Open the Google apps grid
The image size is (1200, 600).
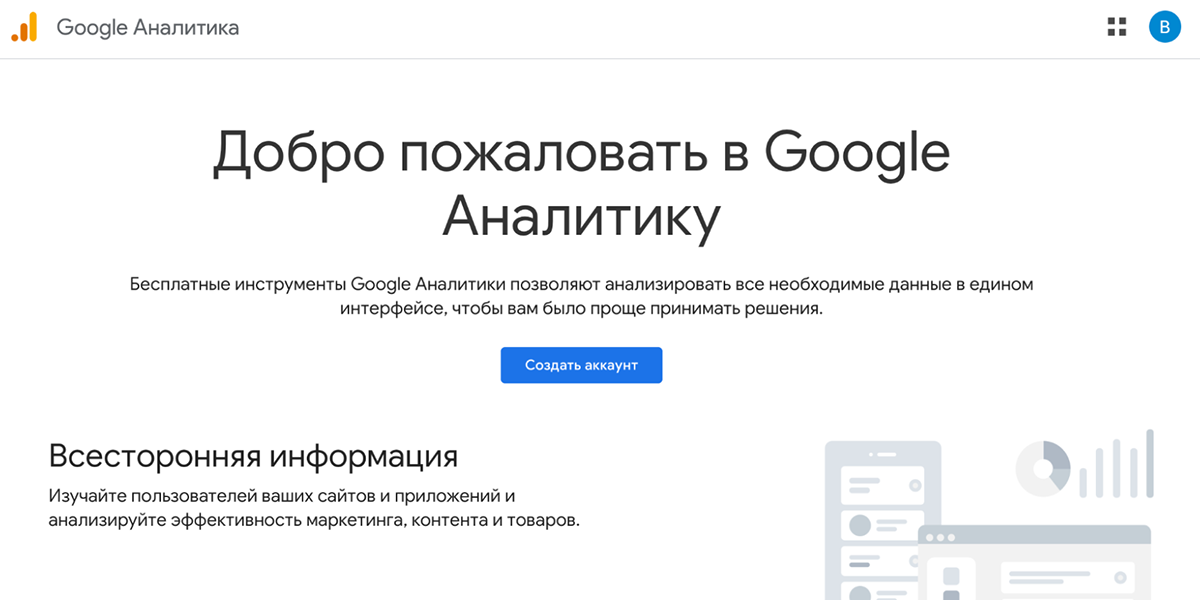[1117, 27]
